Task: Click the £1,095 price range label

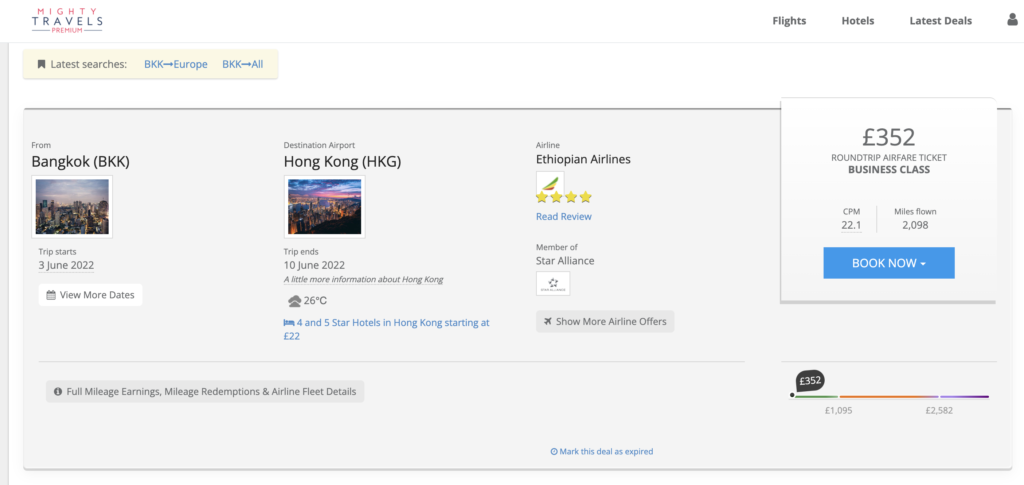Action: point(838,411)
